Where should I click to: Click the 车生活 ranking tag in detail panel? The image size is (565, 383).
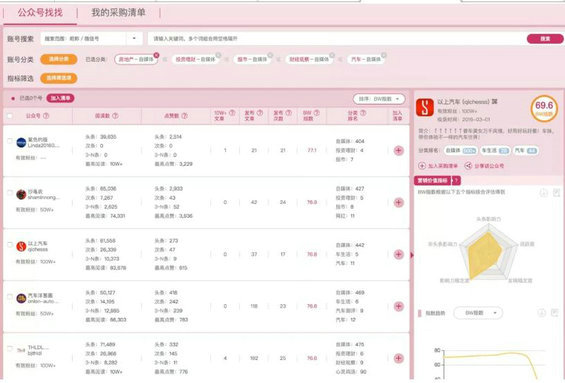[x=495, y=151]
